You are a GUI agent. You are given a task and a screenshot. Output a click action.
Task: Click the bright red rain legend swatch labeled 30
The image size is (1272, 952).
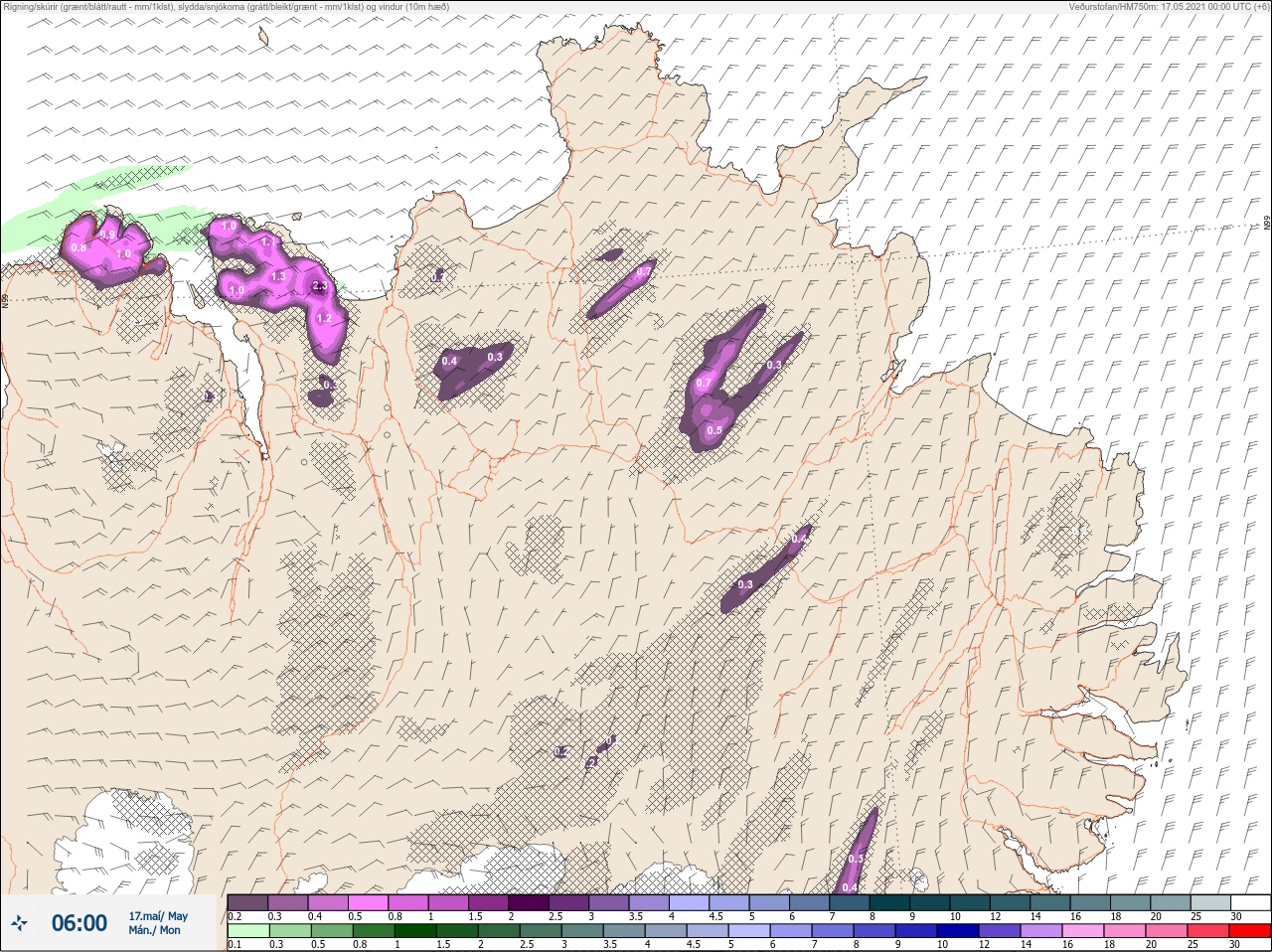click(1249, 931)
